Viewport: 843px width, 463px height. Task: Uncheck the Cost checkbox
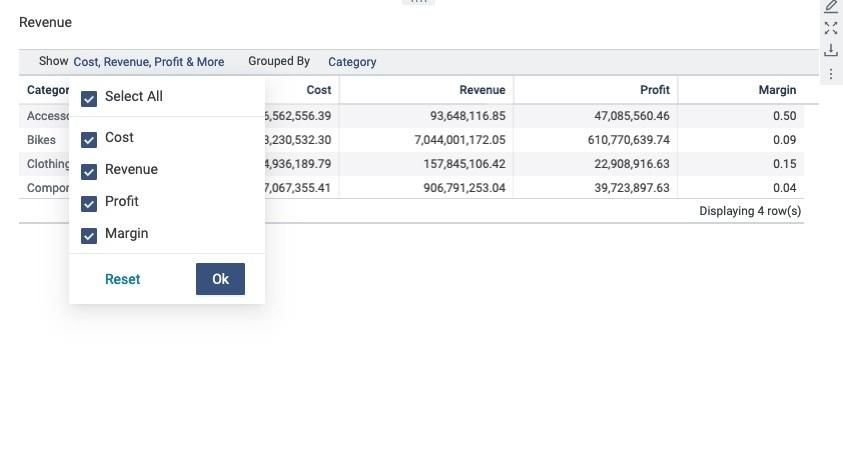[x=89, y=139]
